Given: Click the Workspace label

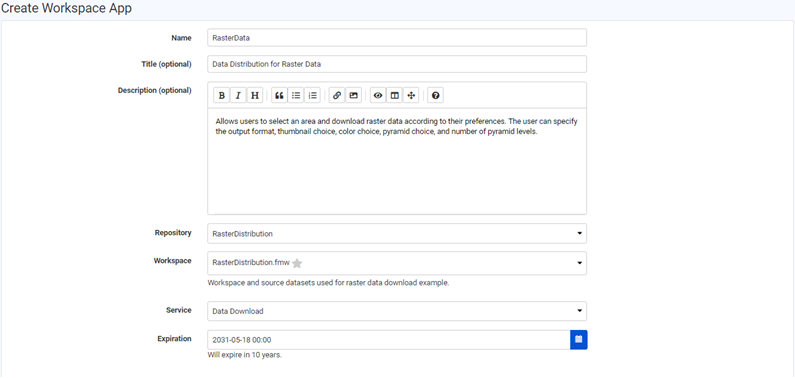Looking at the screenshot, I should (173, 260).
